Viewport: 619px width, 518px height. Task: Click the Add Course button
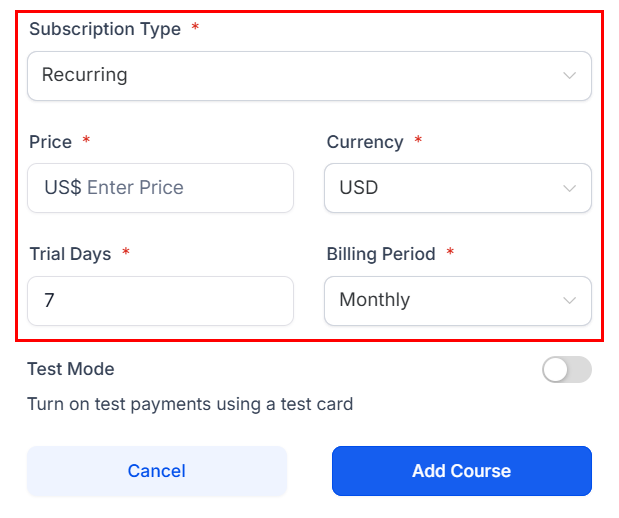[461, 471]
